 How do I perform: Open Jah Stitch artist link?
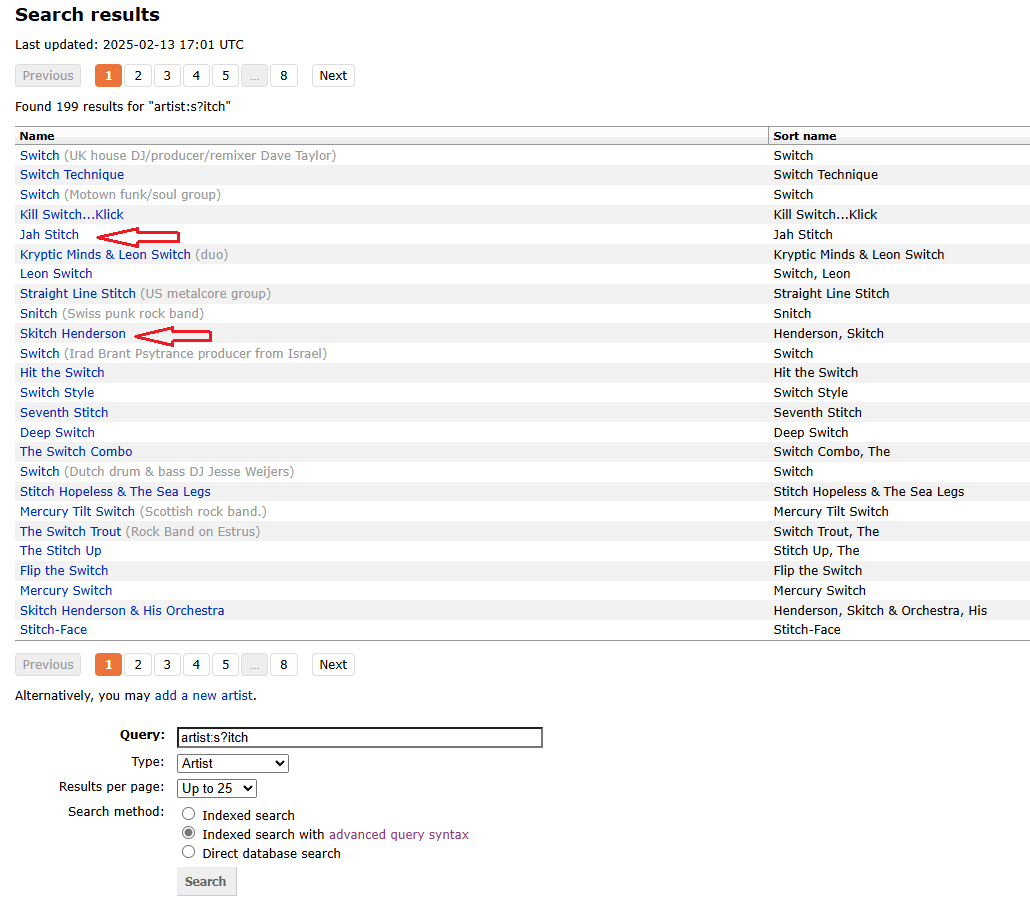coord(49,234)
